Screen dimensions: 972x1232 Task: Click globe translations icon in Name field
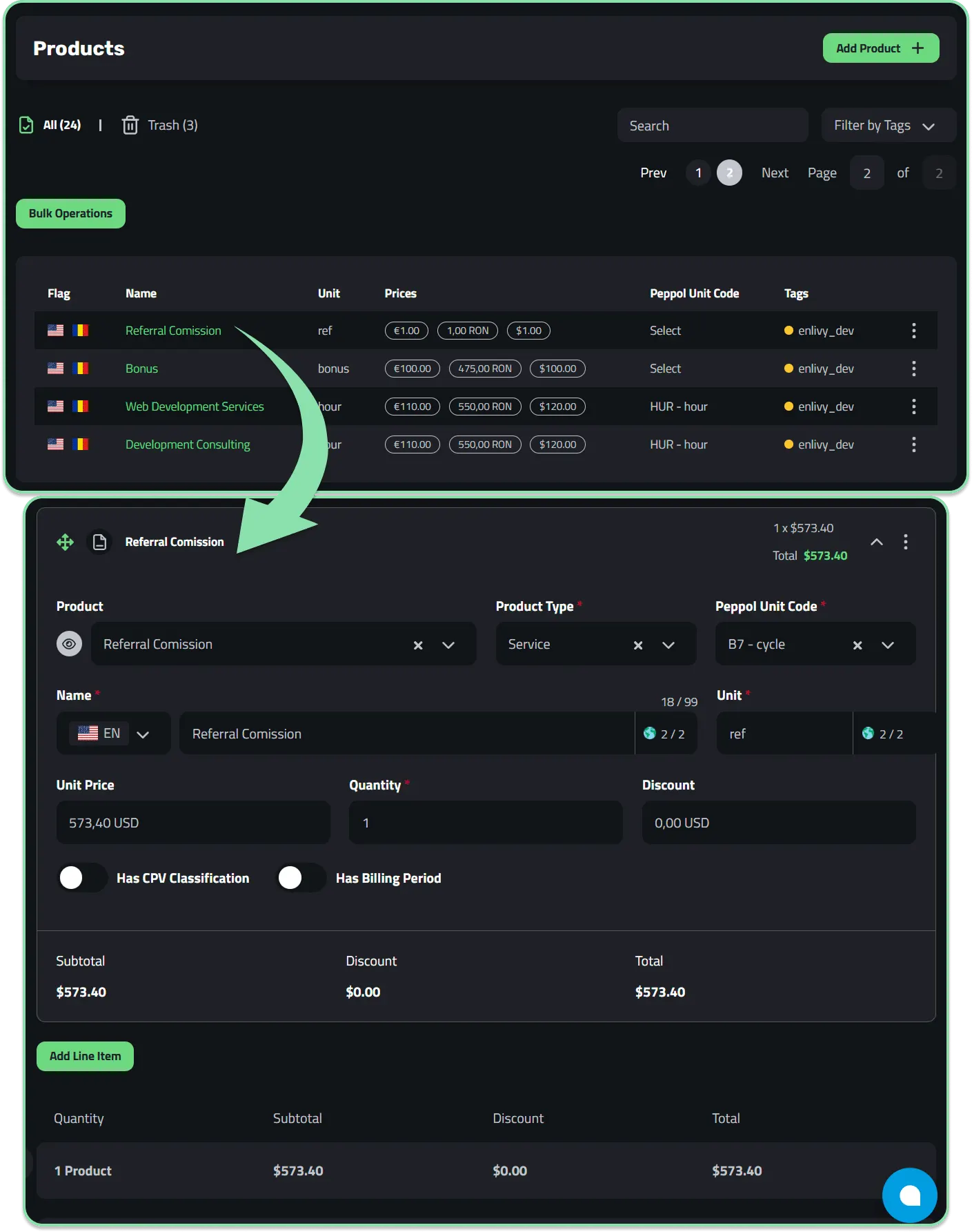point(649,733)
